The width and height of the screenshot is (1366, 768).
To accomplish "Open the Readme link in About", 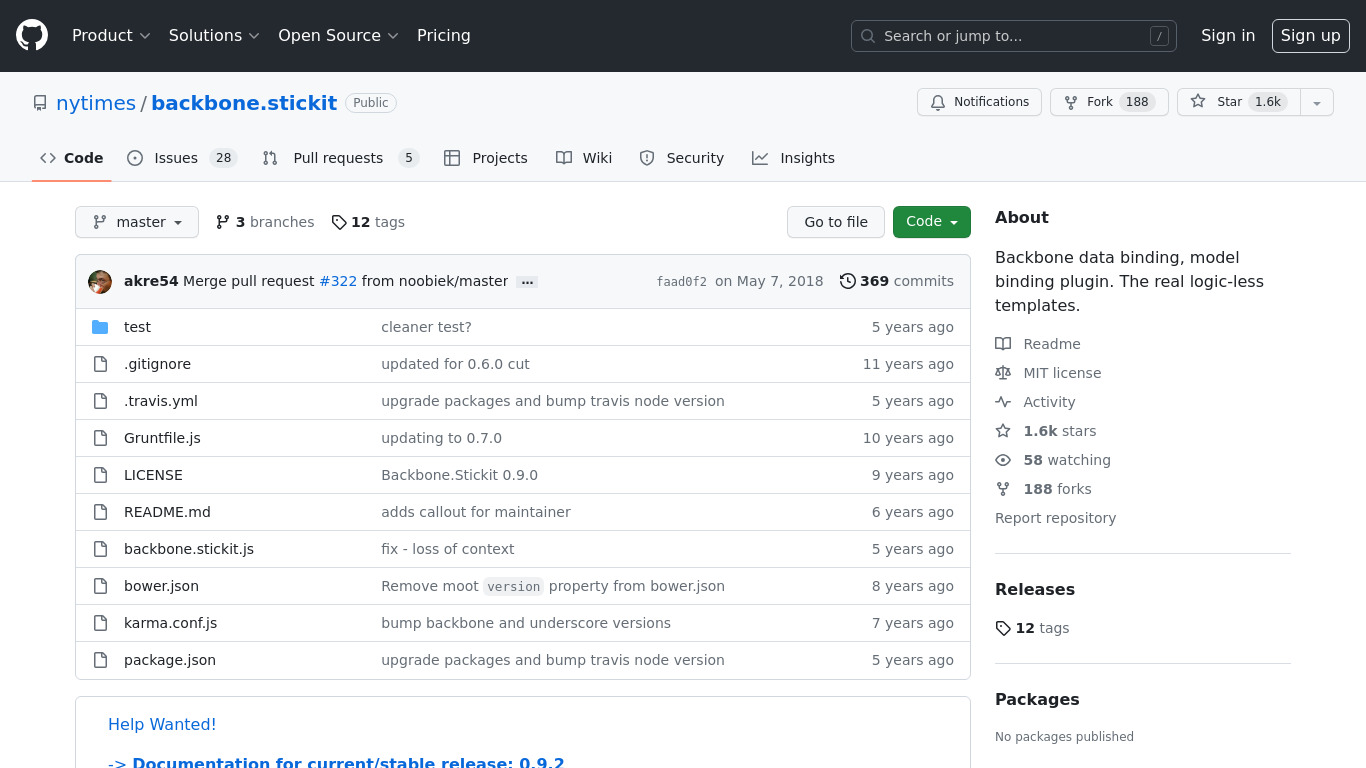I will (1038, 344).
